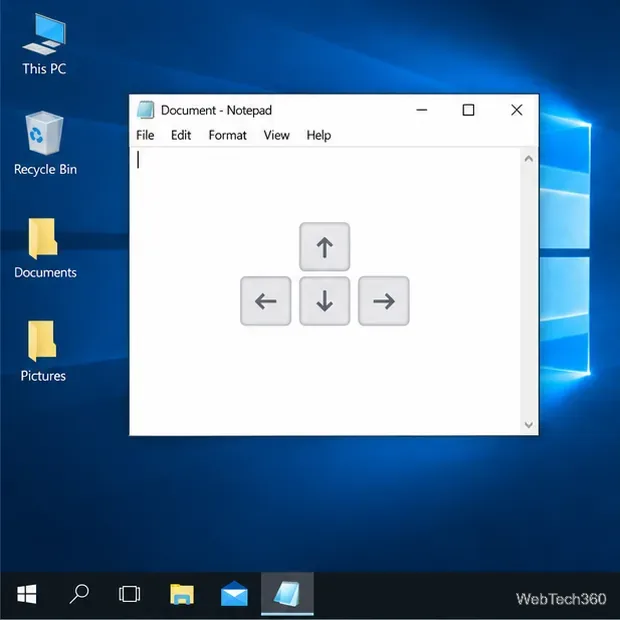Launch File Explorer from taskbar
620x620 pixels.
(x=182, y=594)
